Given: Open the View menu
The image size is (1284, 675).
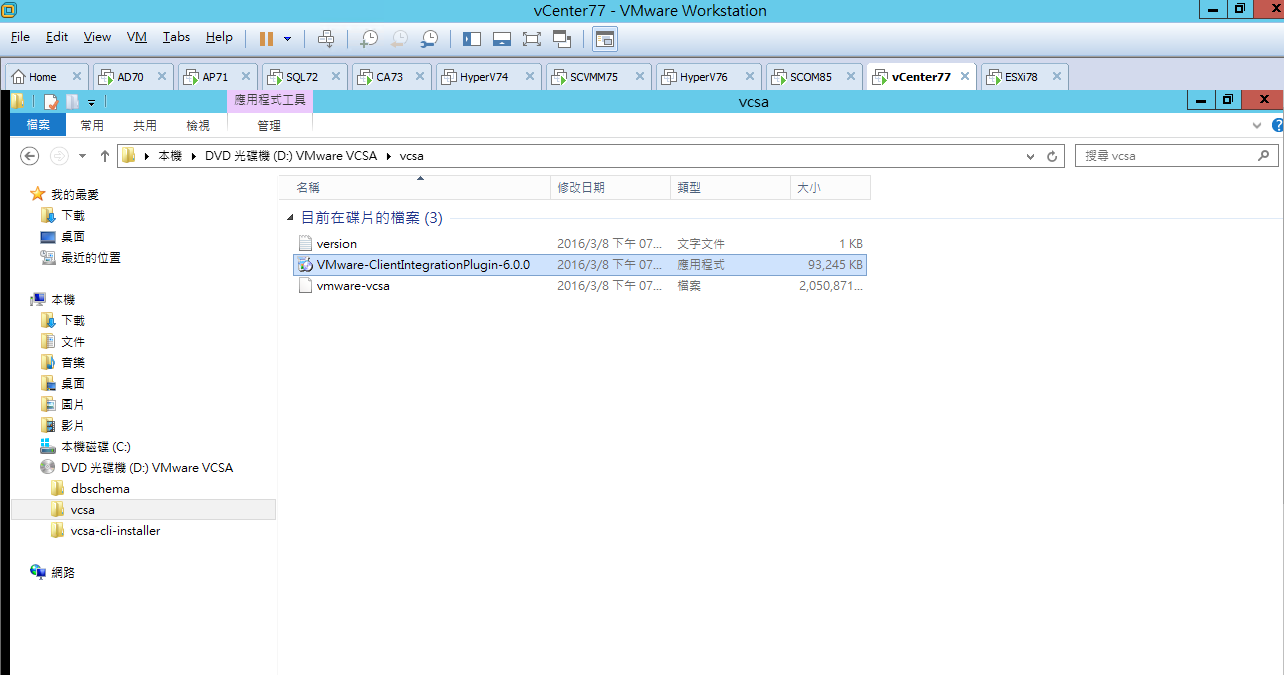Looking at the screenshot, I should [x=97, y=37].
